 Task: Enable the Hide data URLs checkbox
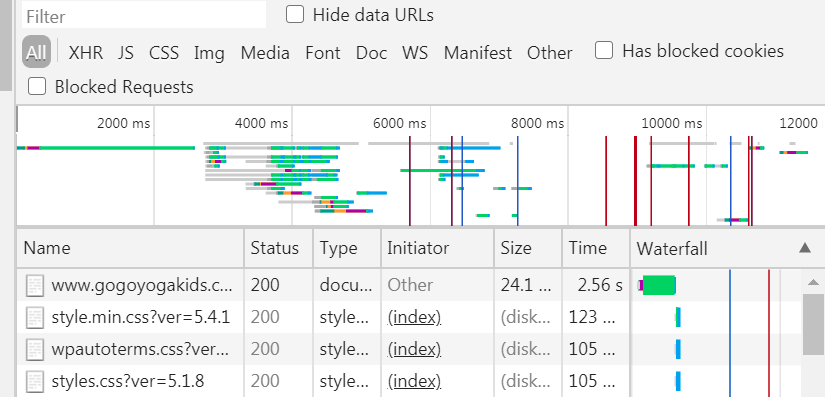click(x=295, y=14)
